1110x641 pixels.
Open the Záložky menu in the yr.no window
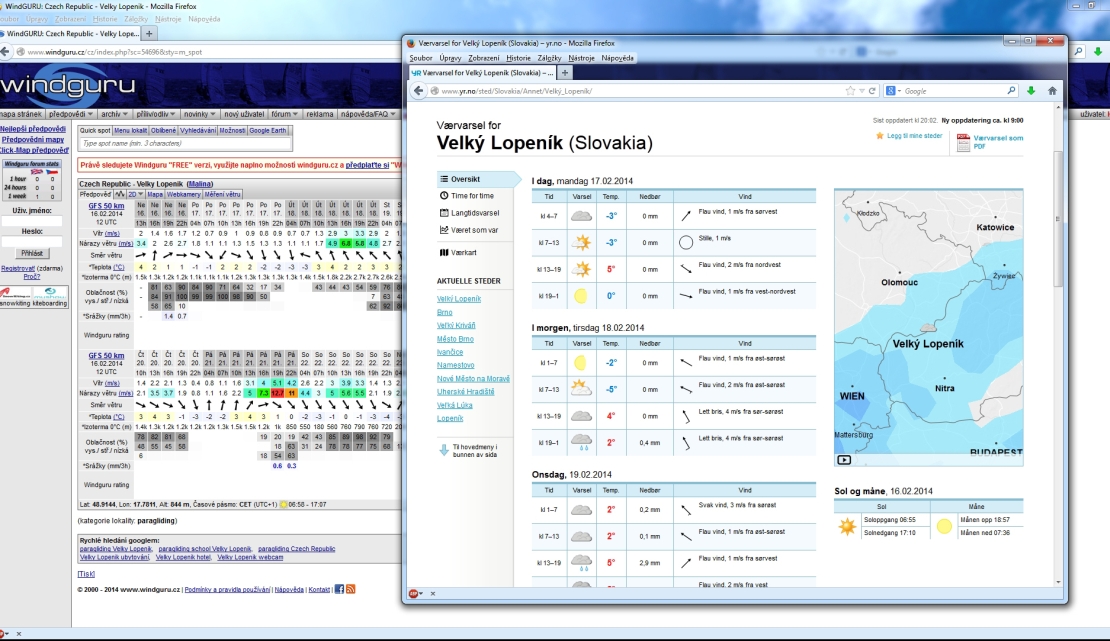click(549, 58)
